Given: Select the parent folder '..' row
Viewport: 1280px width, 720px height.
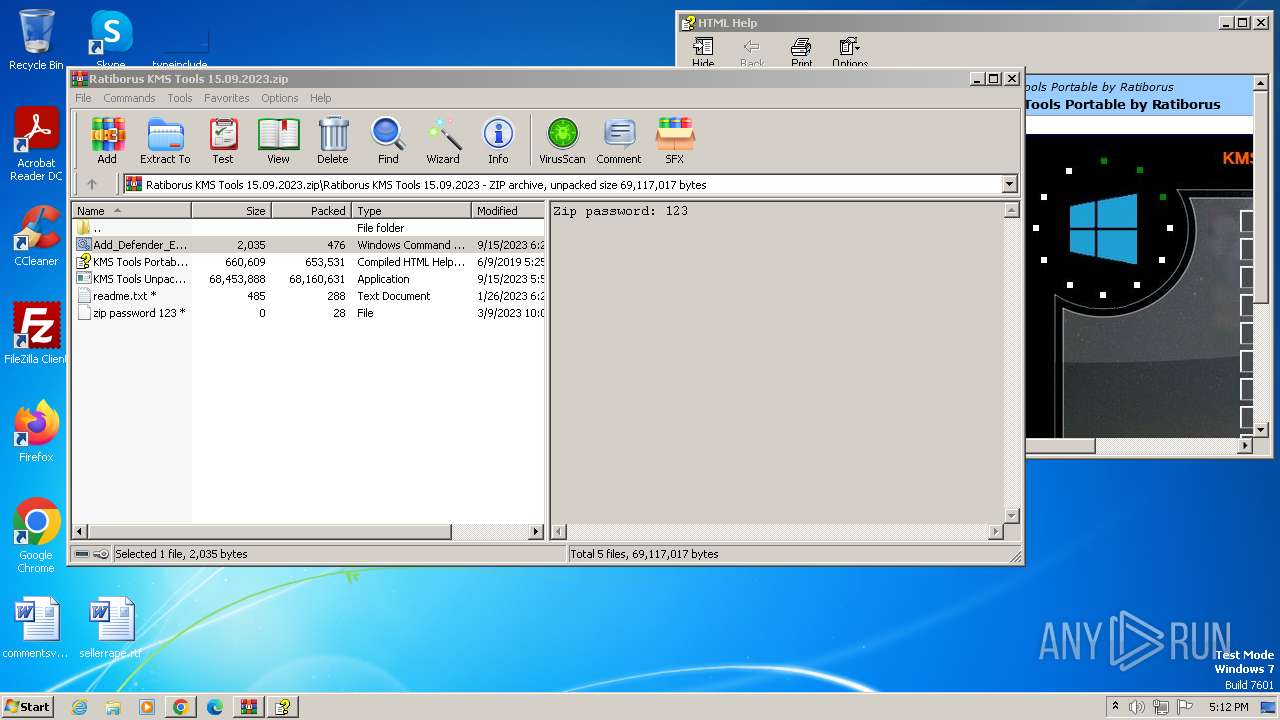Looking at the screenshot, I should click(x=308, y=228).
